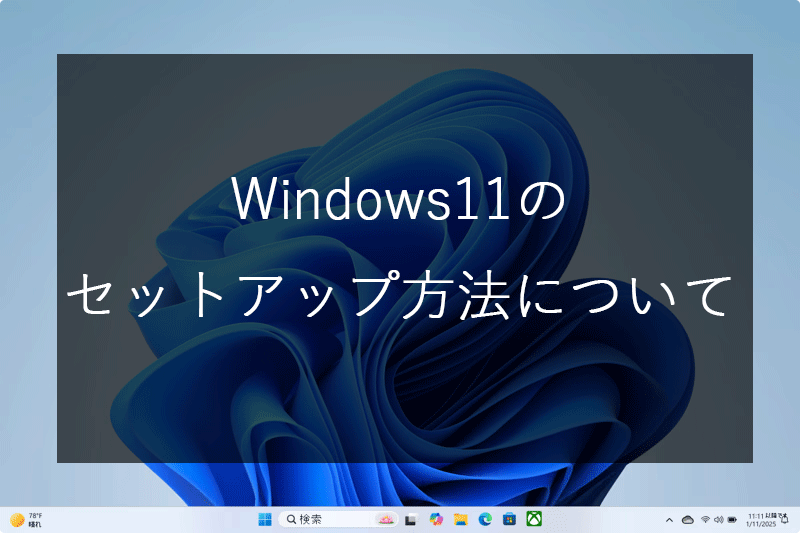800x533 pixels.
Task: Click the "Windows11の" title text
Action: pos(400,201)
